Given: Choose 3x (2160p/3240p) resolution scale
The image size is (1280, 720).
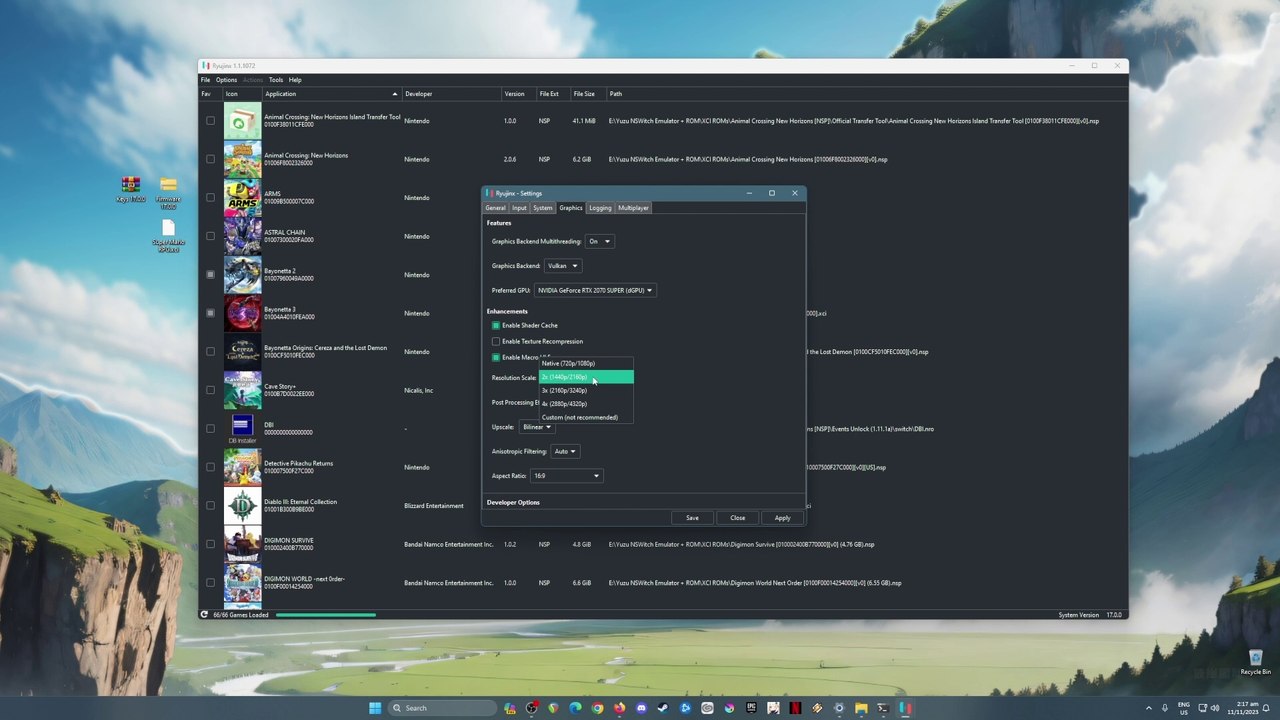Looking at the screenshot, I should pyautogui.click(x=586, y=390).
